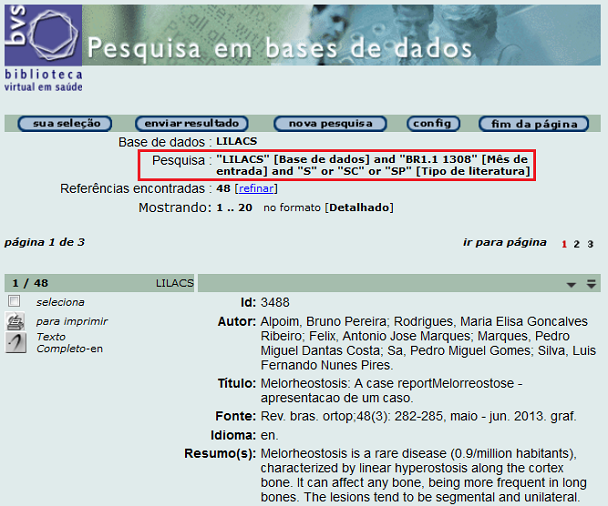The width and height of the screenshot is (608, 506).
Task: Click 'biblioteca virtual em saúde' text
Action: coord(43,80)
